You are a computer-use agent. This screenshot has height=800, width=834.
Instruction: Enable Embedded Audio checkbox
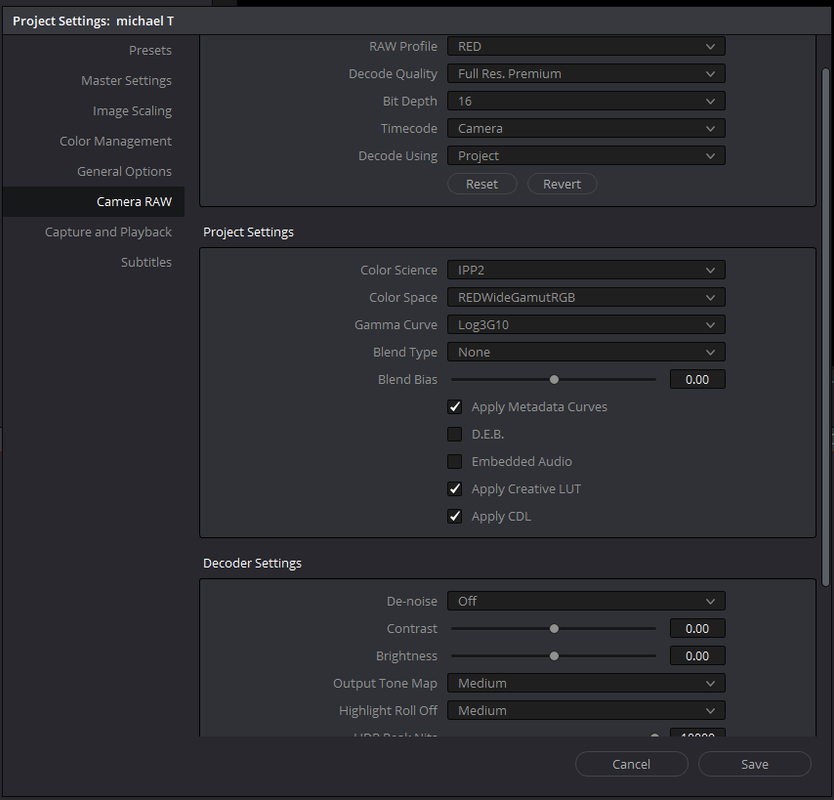click(x=455, y=462)
